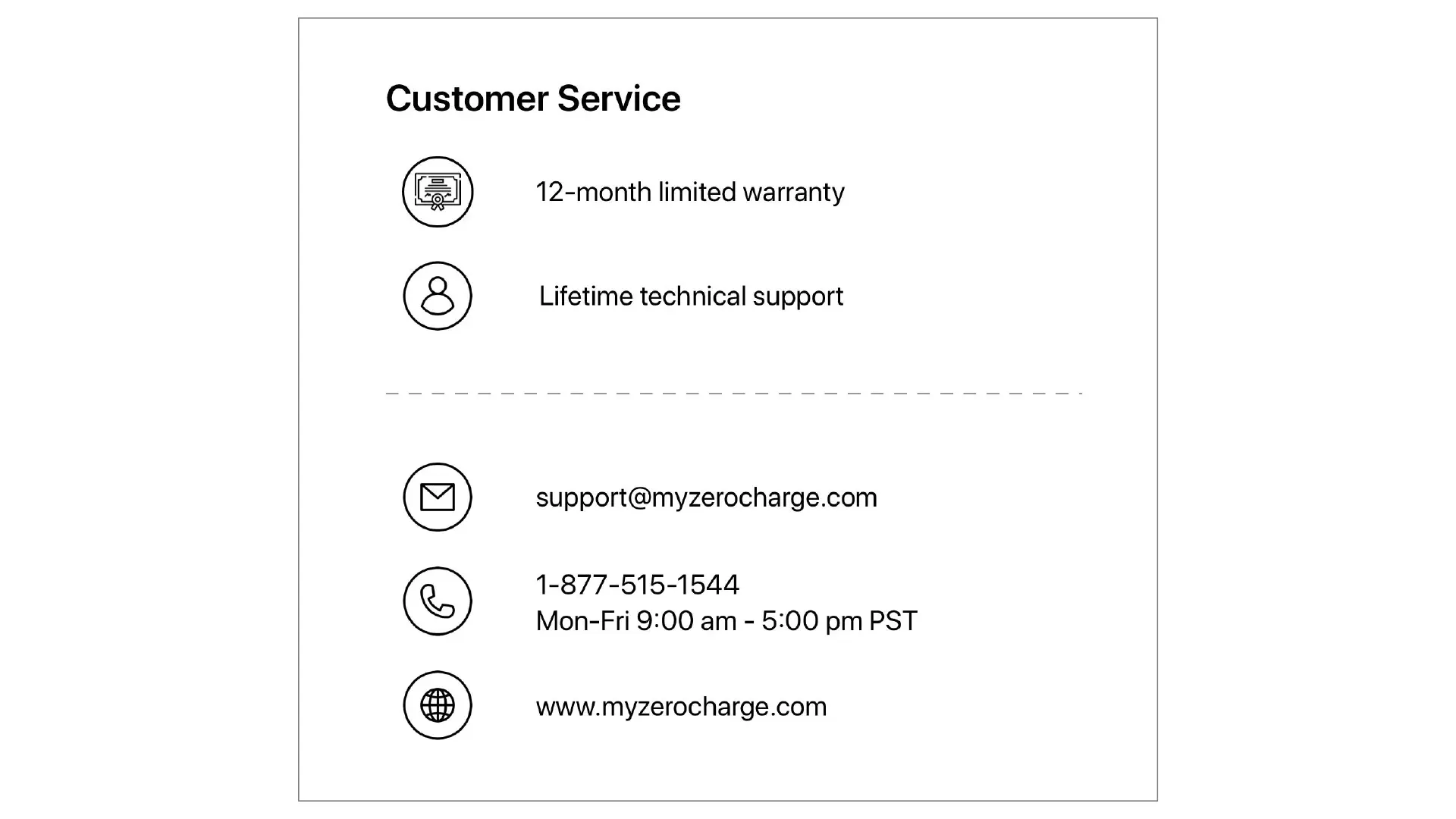Click the word "Customer" in the heading

(466, 99)
